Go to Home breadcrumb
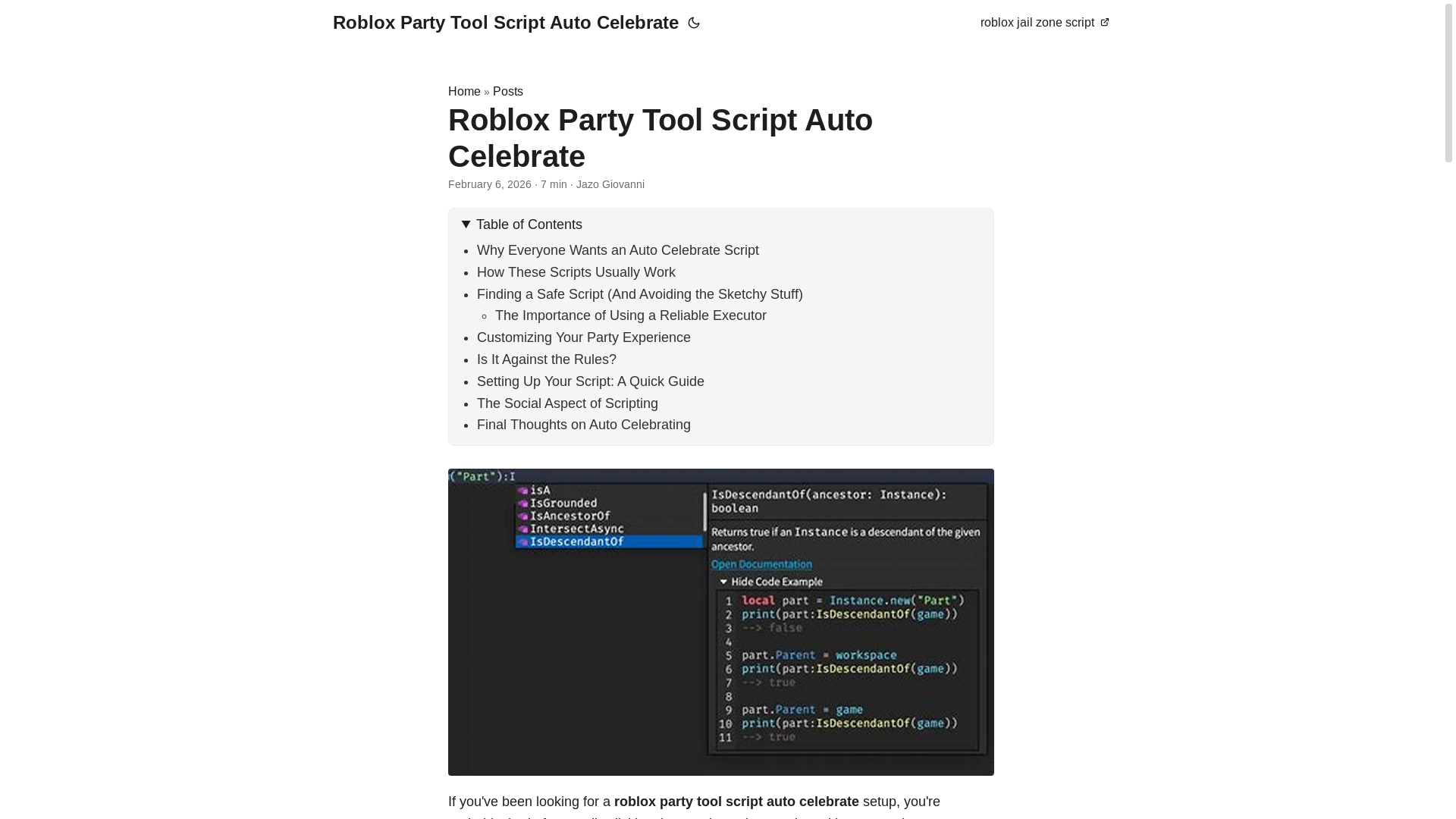1456x819 pixels. [x=464, y=92]
